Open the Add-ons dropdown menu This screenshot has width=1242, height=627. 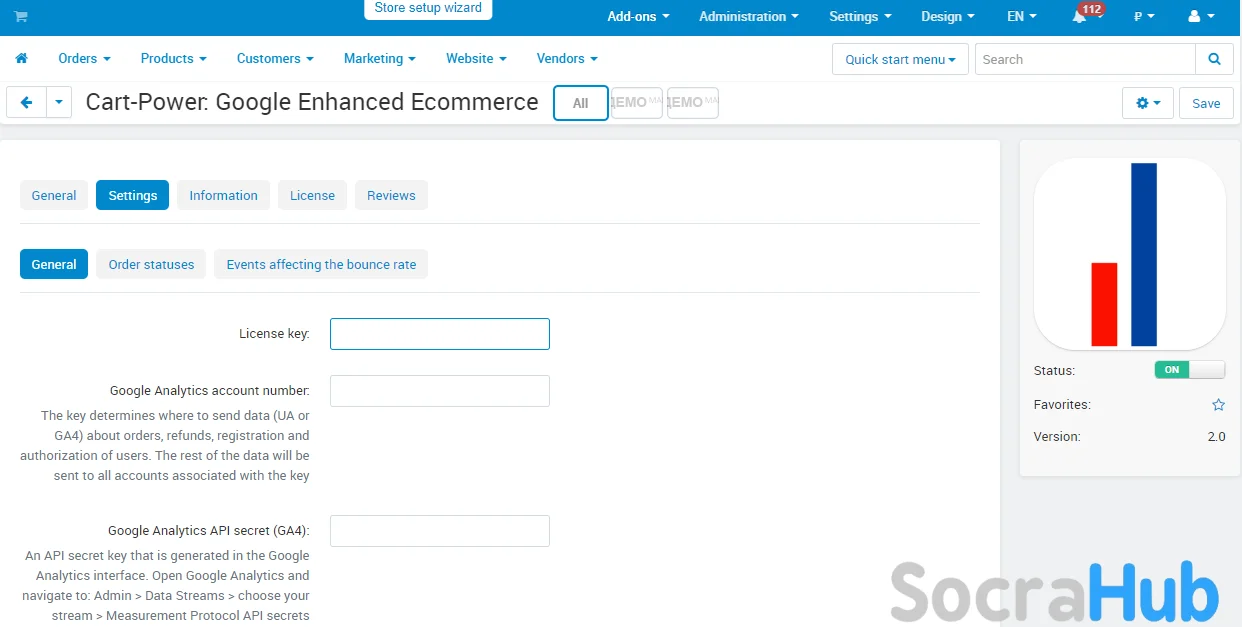click(x=638, y=16)
